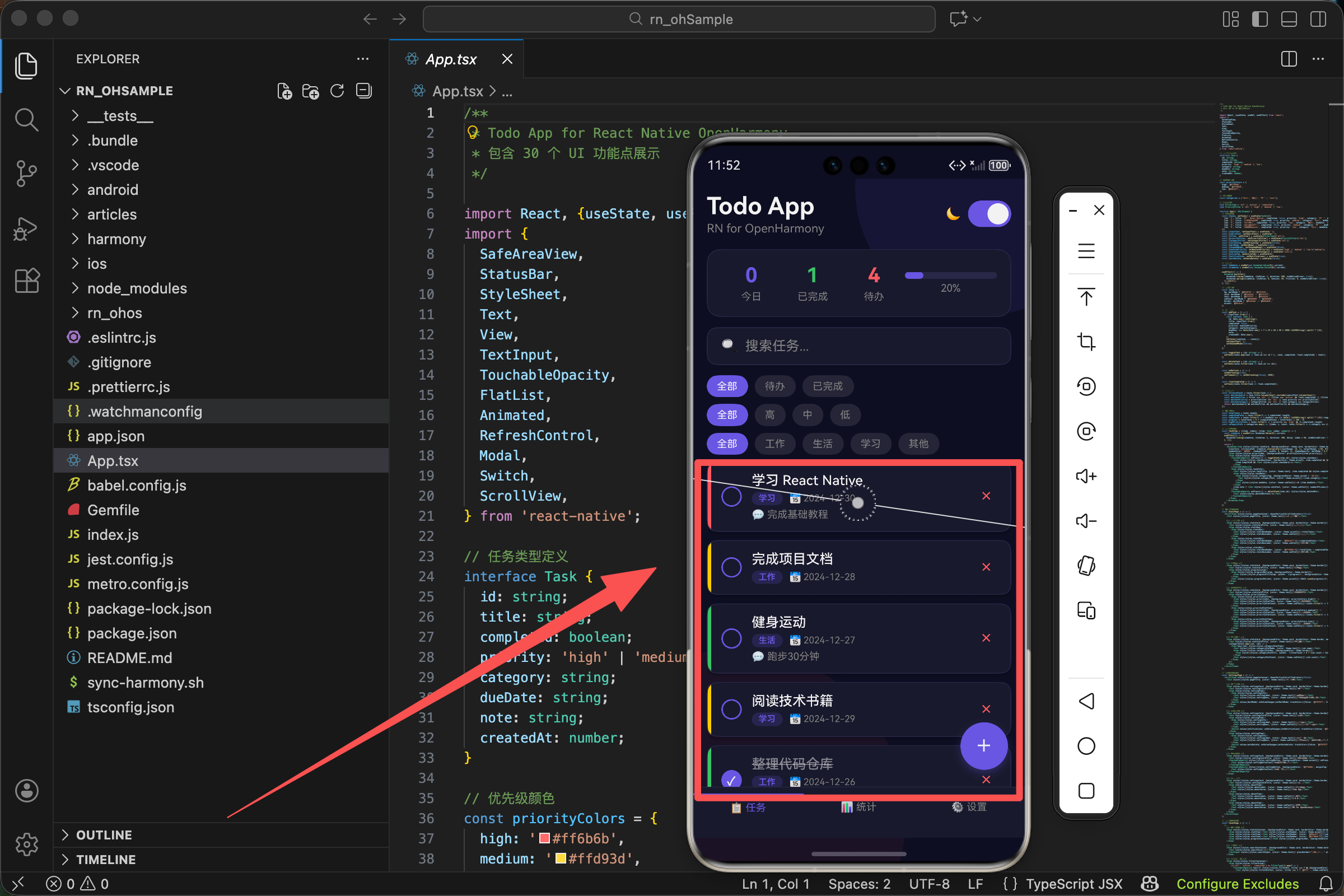Switch to the 统计 tab in the app

click(x=858, y=807)
